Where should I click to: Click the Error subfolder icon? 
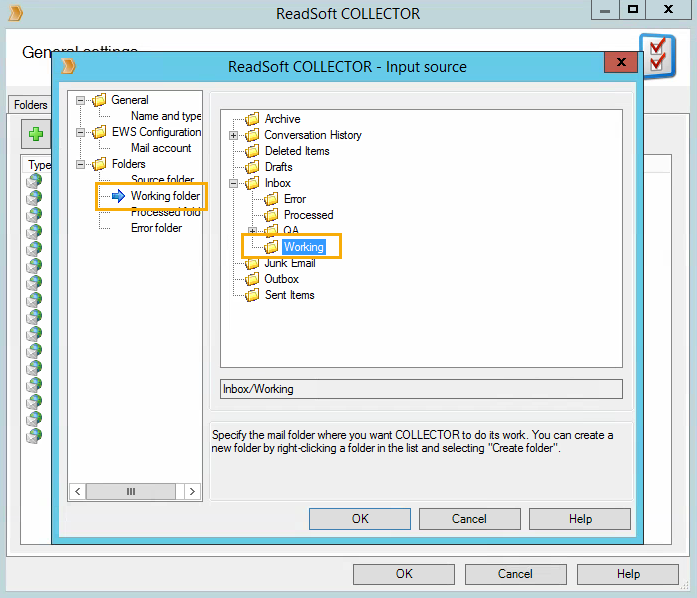(x=271, y=199)
